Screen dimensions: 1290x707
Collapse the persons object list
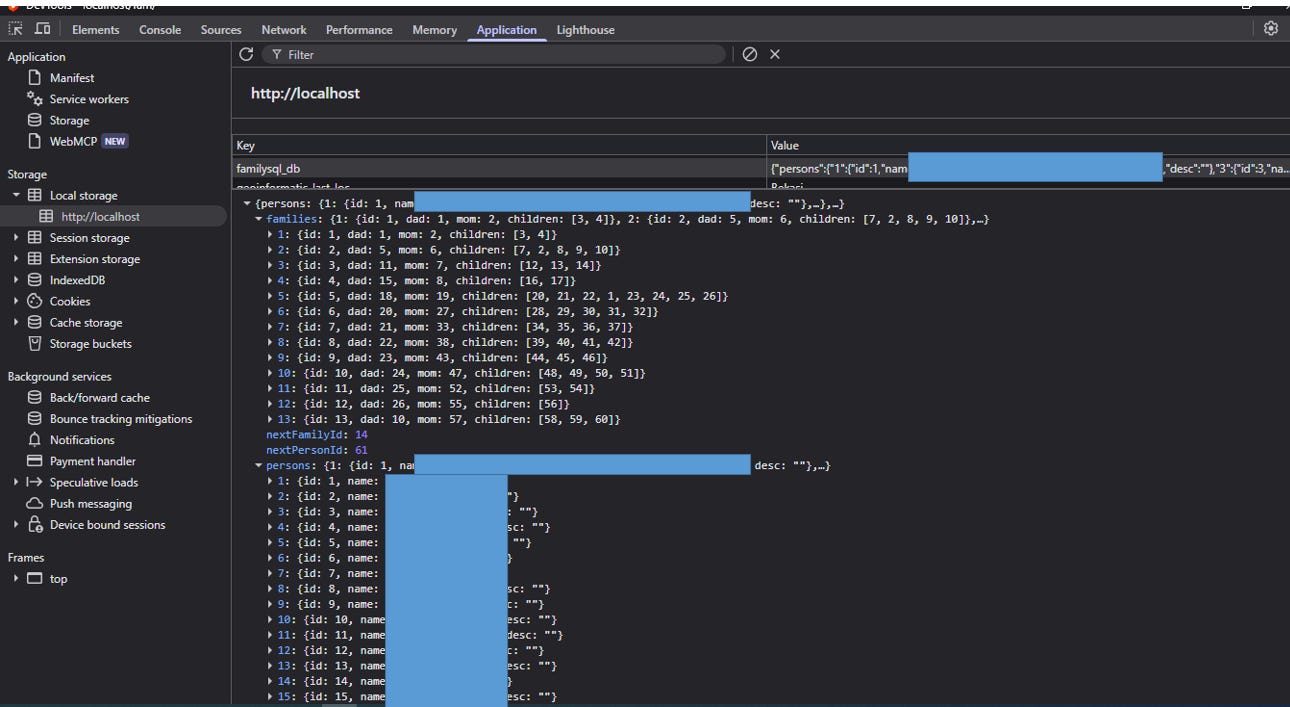259,466
